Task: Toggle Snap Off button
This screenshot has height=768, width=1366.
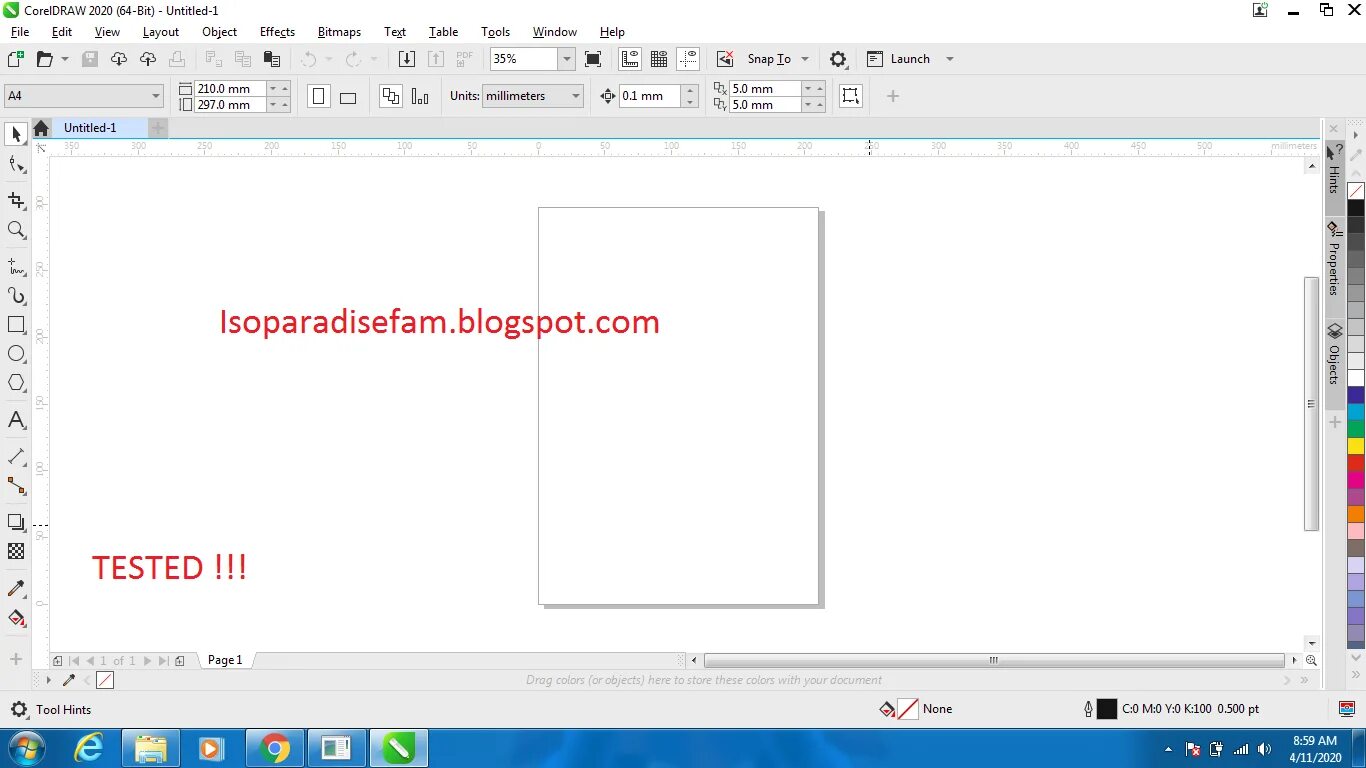Action: (725, 59)
